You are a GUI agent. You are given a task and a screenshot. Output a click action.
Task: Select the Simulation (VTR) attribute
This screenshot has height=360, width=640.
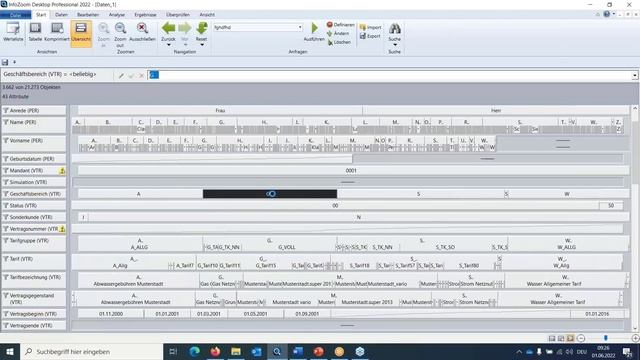click(x=33, y=182)
